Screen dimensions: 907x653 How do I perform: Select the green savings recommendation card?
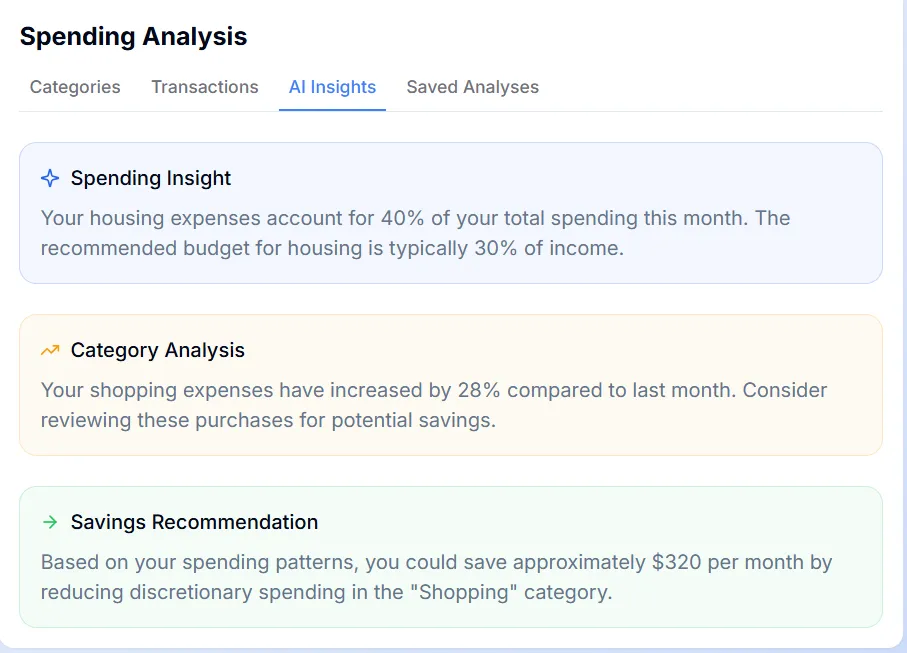[x=450, y=556]
